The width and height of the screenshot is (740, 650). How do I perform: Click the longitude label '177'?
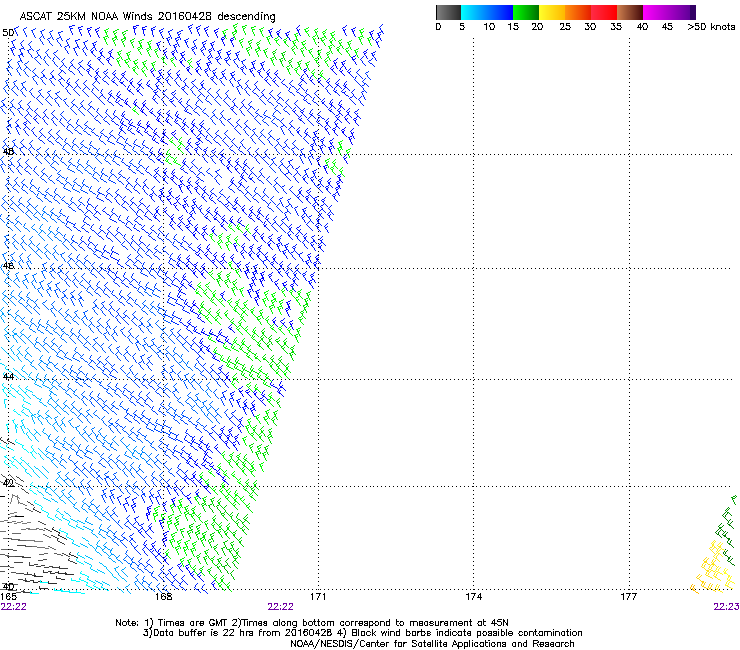(x=628, y=597)
